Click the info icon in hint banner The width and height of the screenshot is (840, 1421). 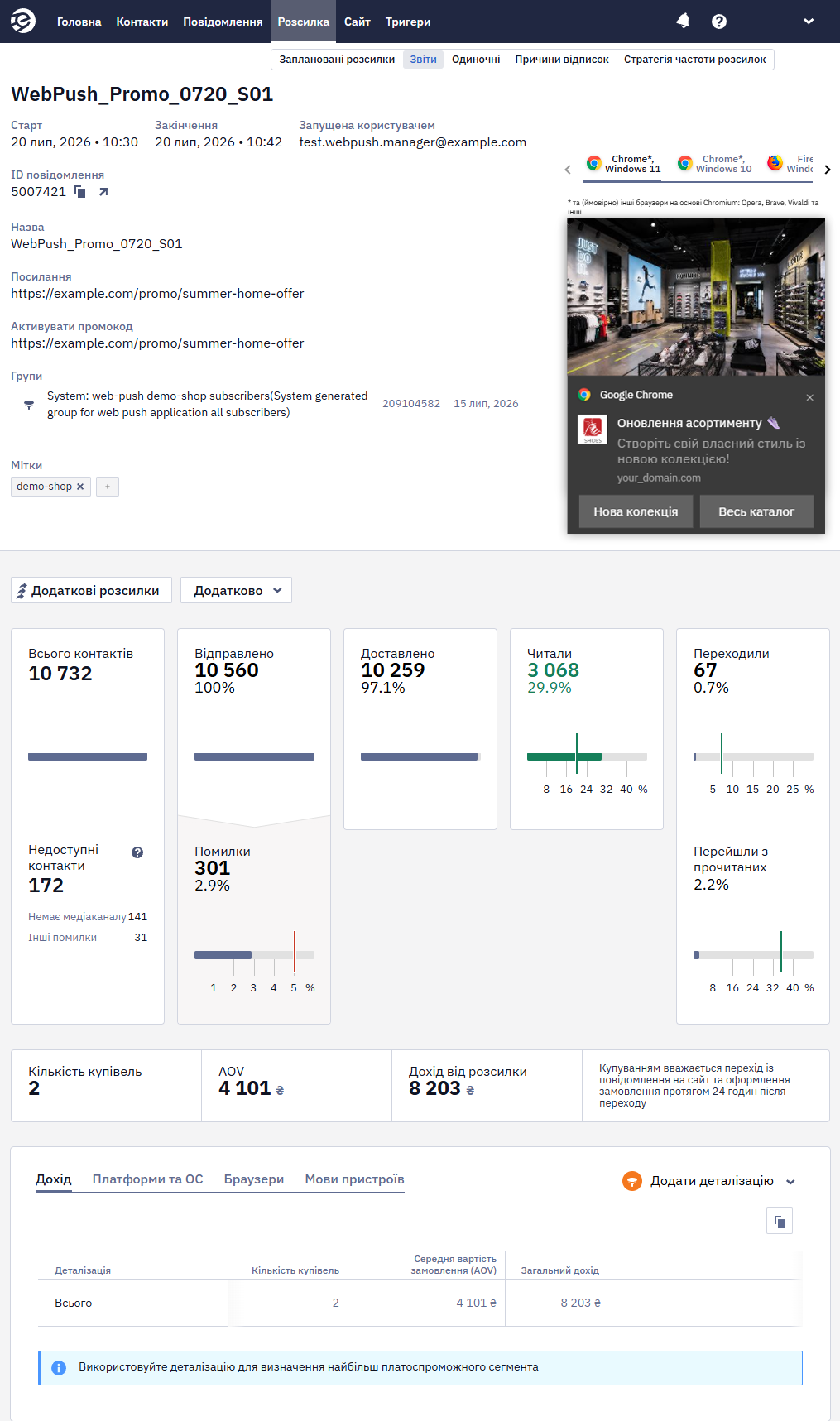pos(59,1368)
